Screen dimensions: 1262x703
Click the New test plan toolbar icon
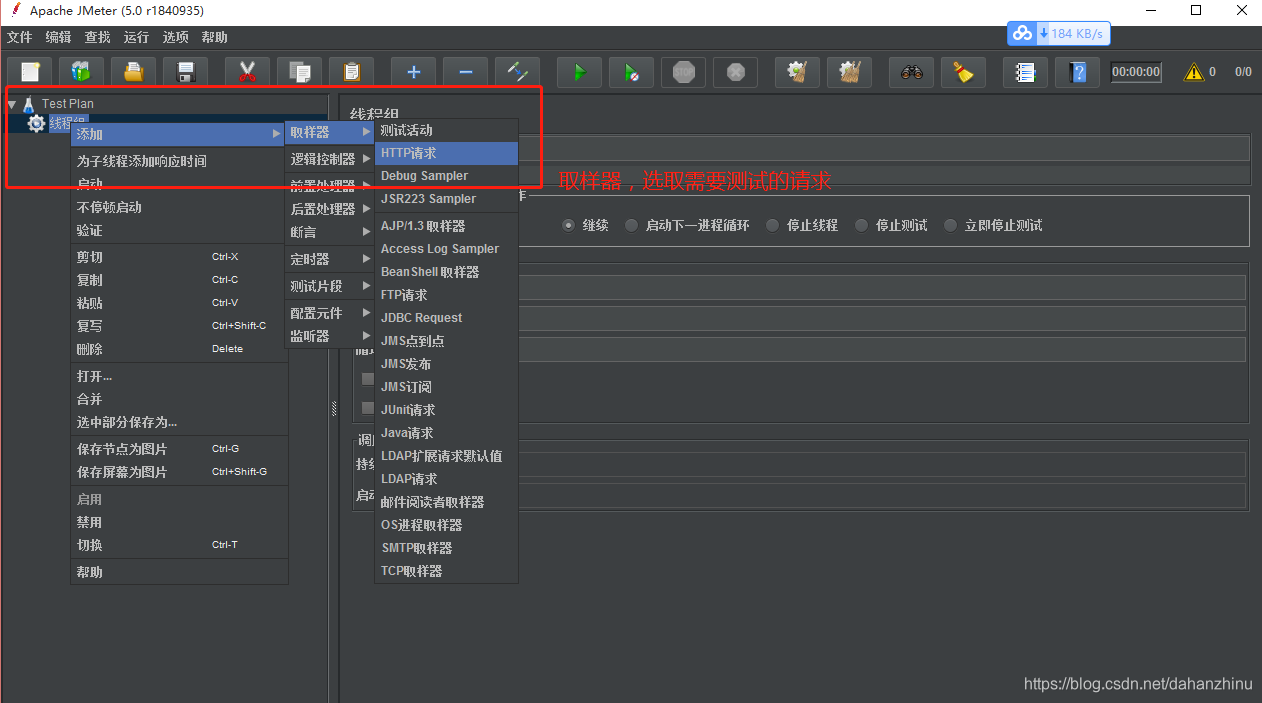tap(30, 72)
